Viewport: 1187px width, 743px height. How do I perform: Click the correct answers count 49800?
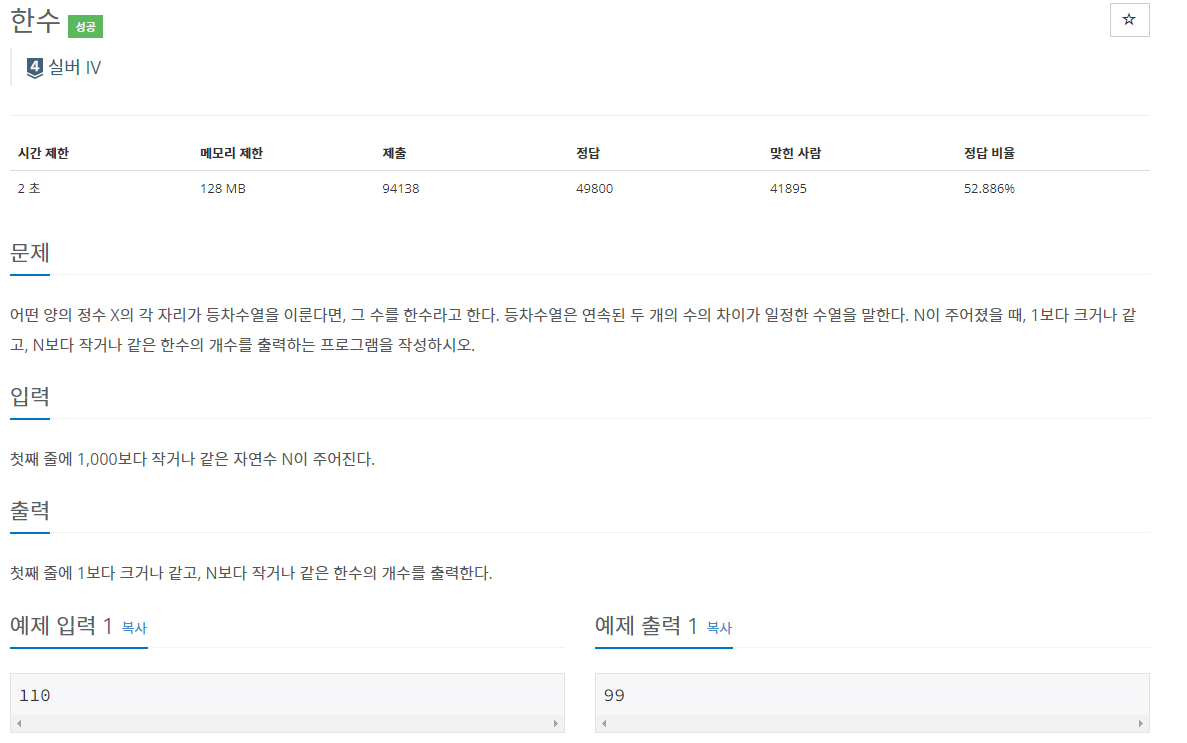pyautogui.click(x=594, y=189)
